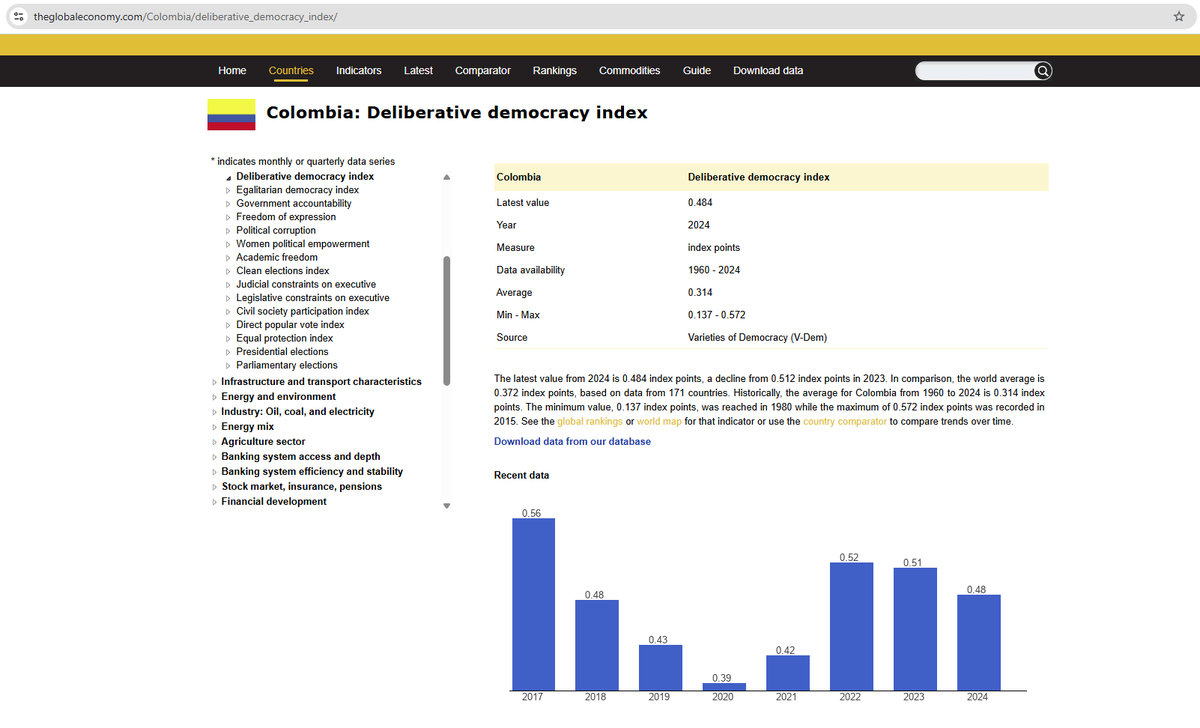Viewport: 1200px width, 728px height.
Task: Click the browser address bar URL
Action: [185, 17]
